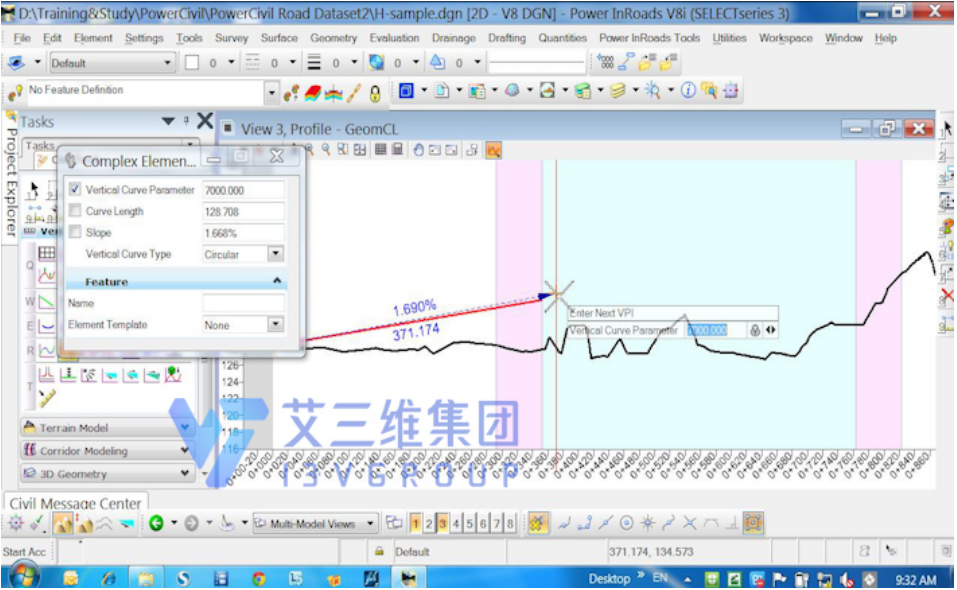Open the Geometry menu
The image size is (957, 590).
pyautogui.click(x=333, y=38)
